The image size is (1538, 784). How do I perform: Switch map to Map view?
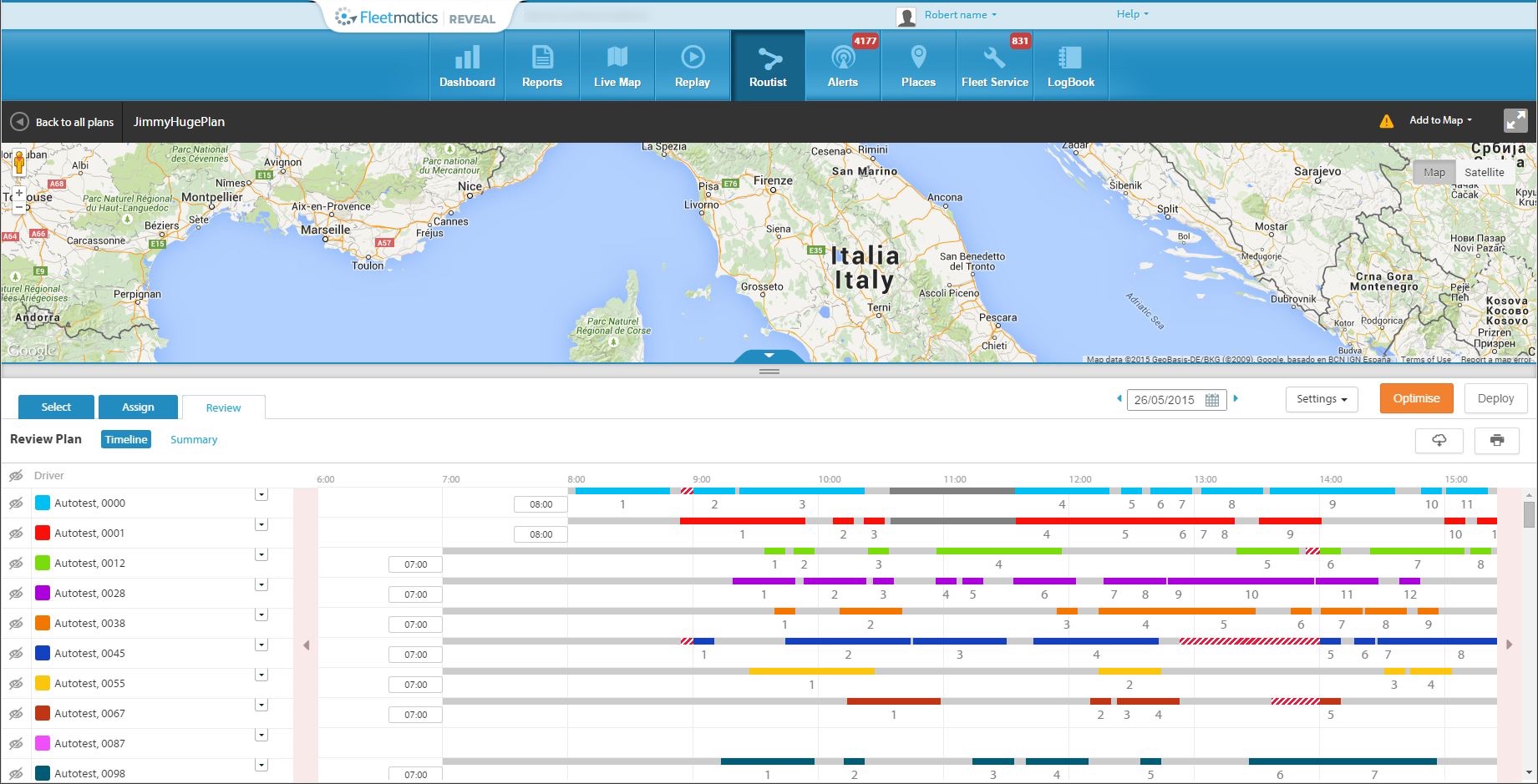click(x=1434, y=173)
